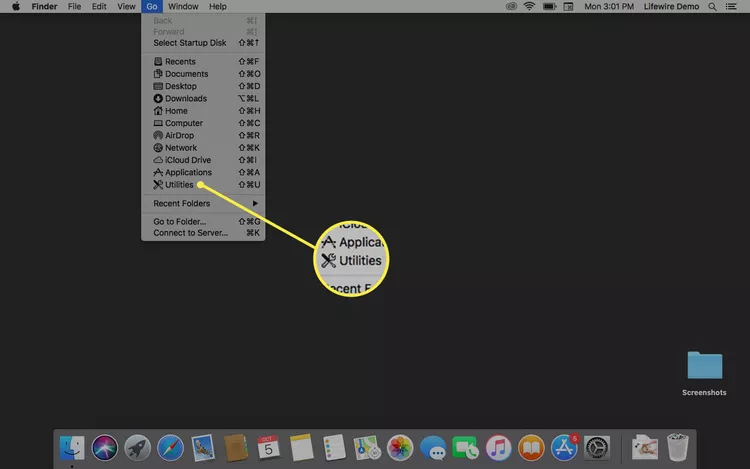Open Notes app in the Dock
Image resolution: width=750 pixels, height=469 pixels.
301,448
